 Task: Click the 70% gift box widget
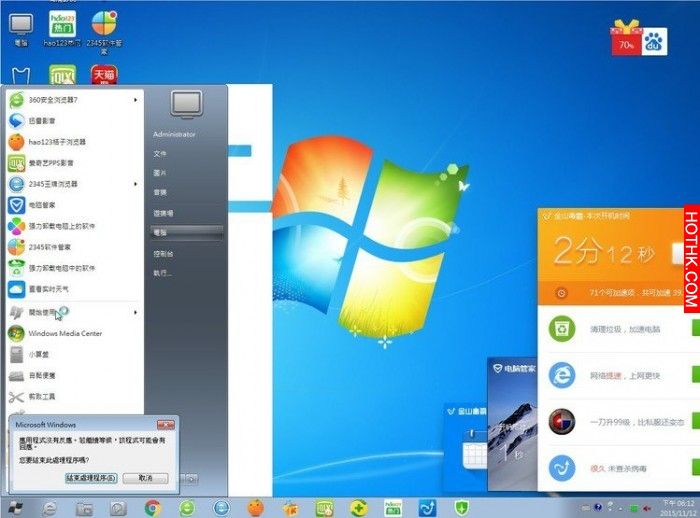[x=626, y=38]
